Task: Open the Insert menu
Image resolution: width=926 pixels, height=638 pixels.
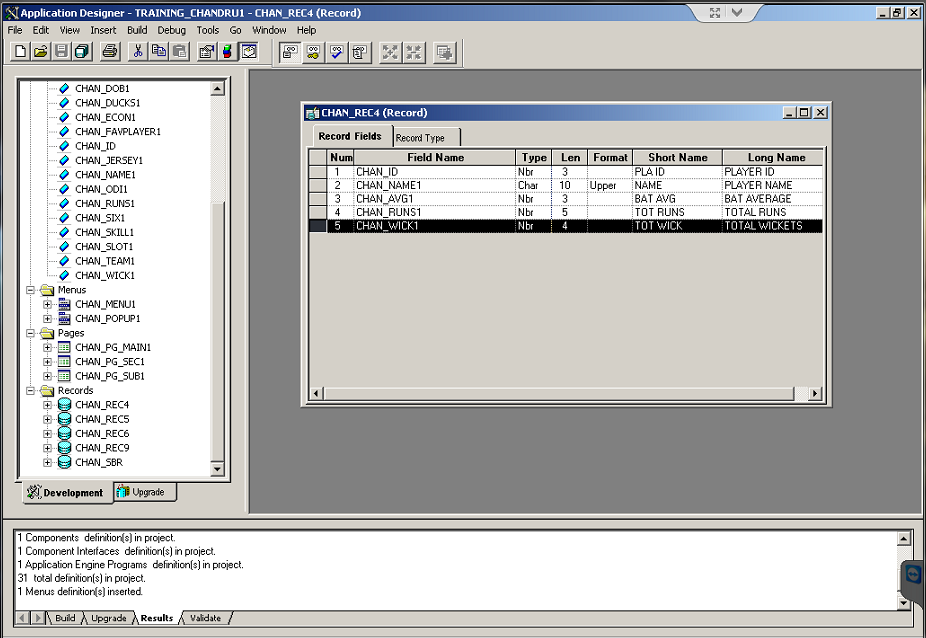Action: click(x=104, y=30)
